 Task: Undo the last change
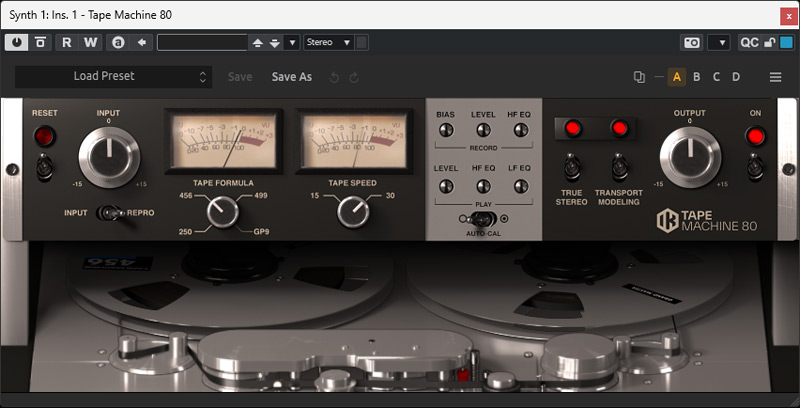click(x=334, y=78)
